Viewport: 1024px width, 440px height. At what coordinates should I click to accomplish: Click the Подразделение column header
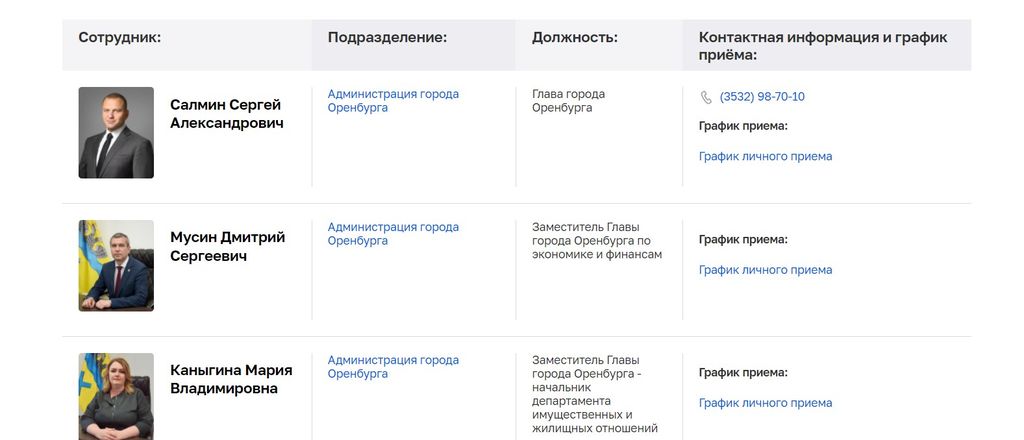387,37
